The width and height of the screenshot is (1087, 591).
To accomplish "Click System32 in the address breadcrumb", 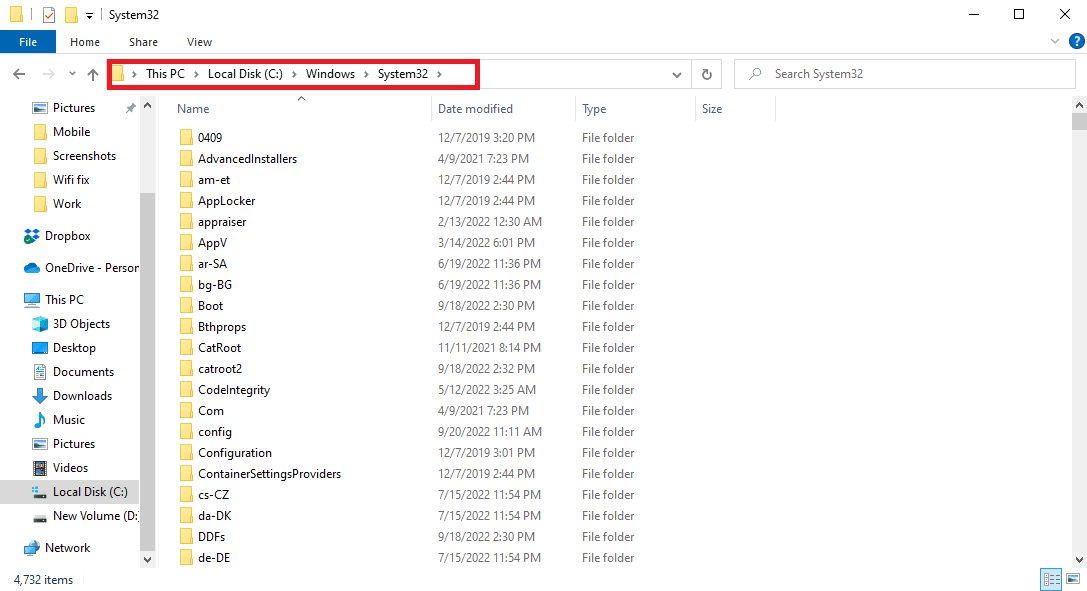I will pyautogui.click(x=403, y=74).
